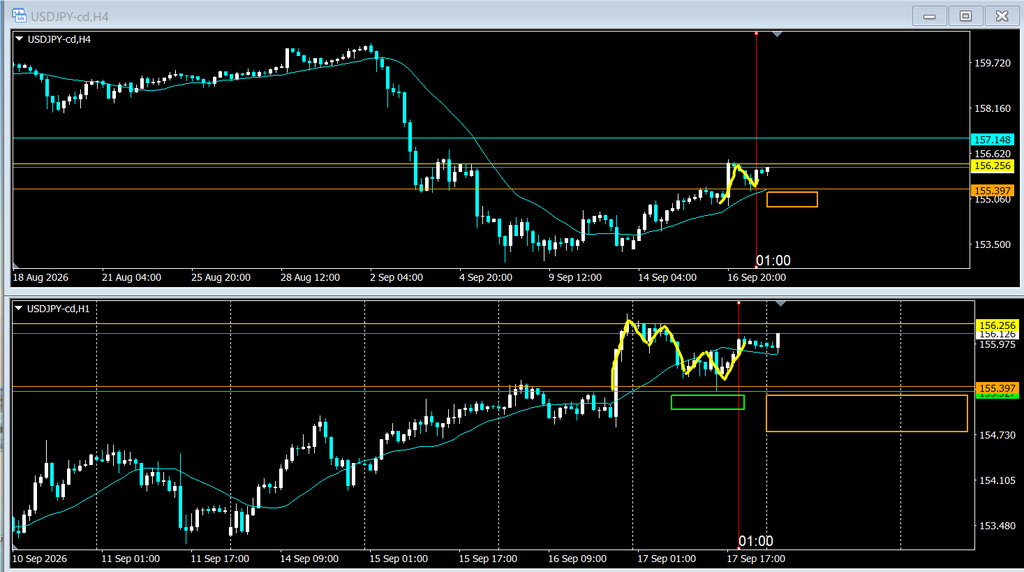Select the green rectangle on H1 chart
Screen dimensions: 1024x572
[707, 402]
